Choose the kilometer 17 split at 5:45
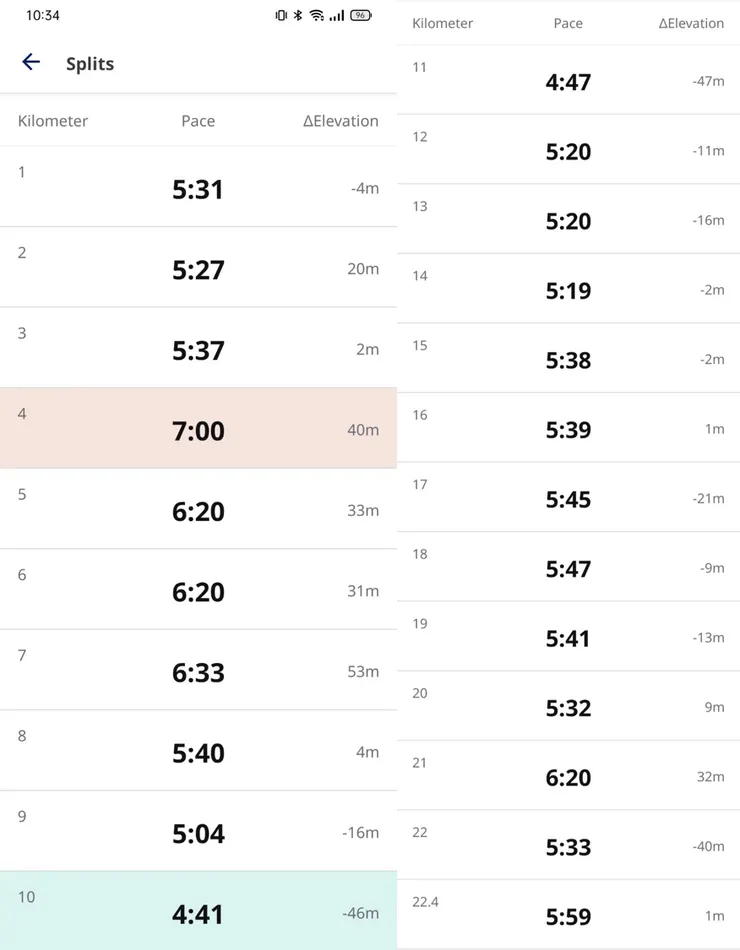The height and width of the screenshot is (950, 740). (x=568, y=497)
